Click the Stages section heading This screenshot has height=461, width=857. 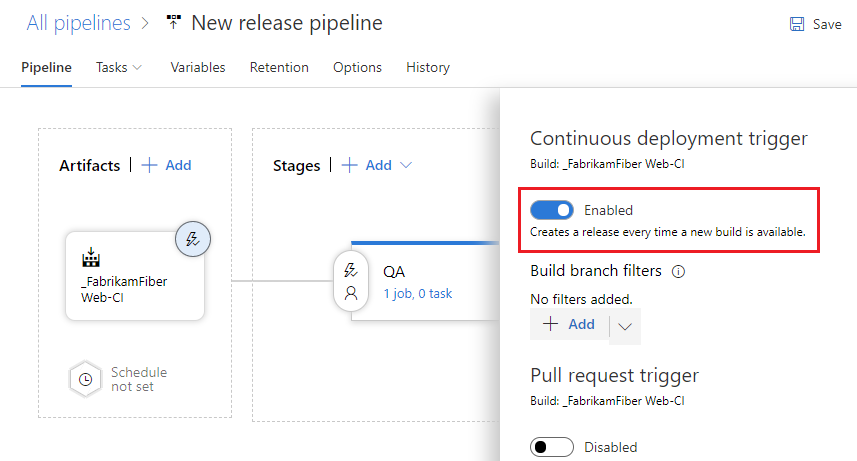[x=296, y=165]
